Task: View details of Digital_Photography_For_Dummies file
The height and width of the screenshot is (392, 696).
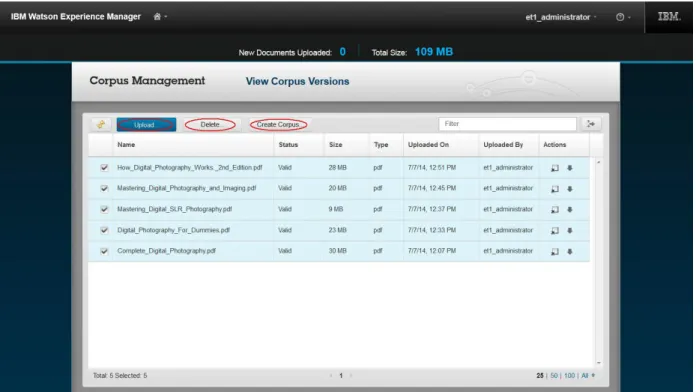Action: [x=555, y=230]
